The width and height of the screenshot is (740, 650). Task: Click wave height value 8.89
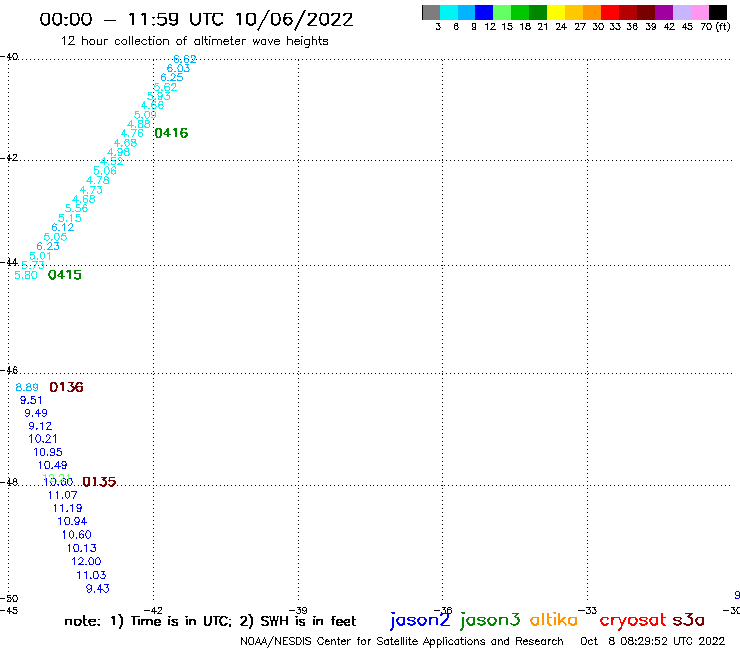(27, 388)
